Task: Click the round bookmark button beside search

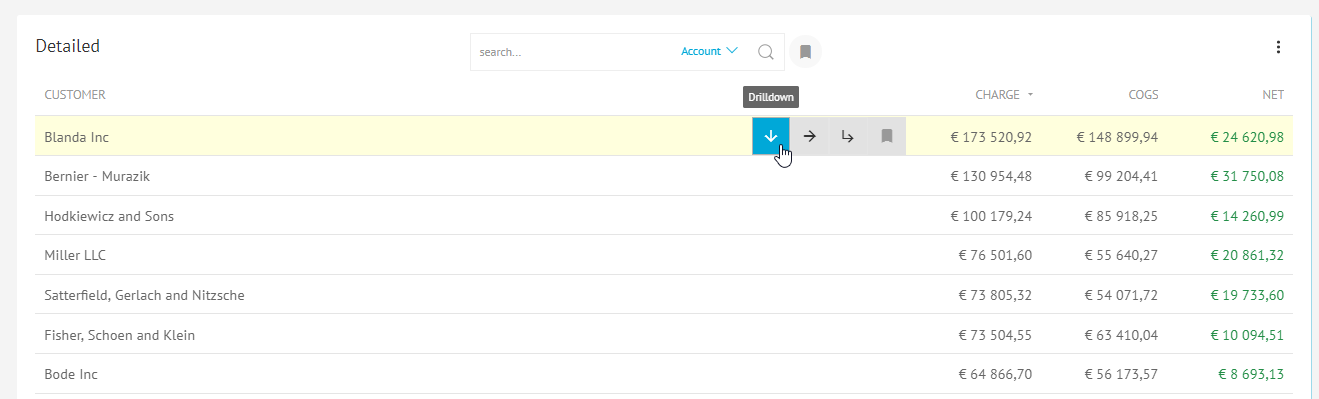Action: (806, 52)
